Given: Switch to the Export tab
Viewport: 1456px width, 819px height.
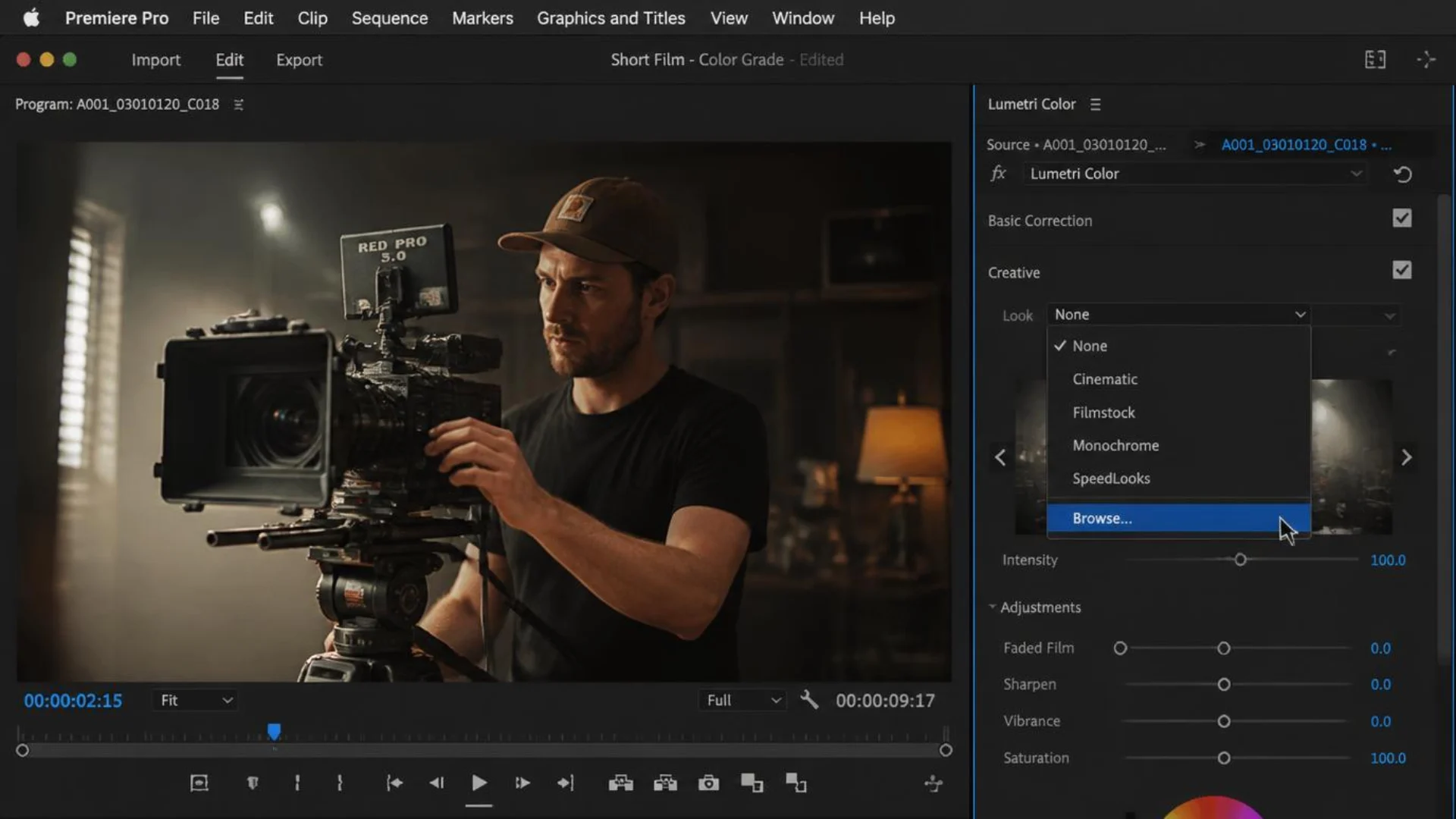Looking at the screenshot, I should coord(299,60).
